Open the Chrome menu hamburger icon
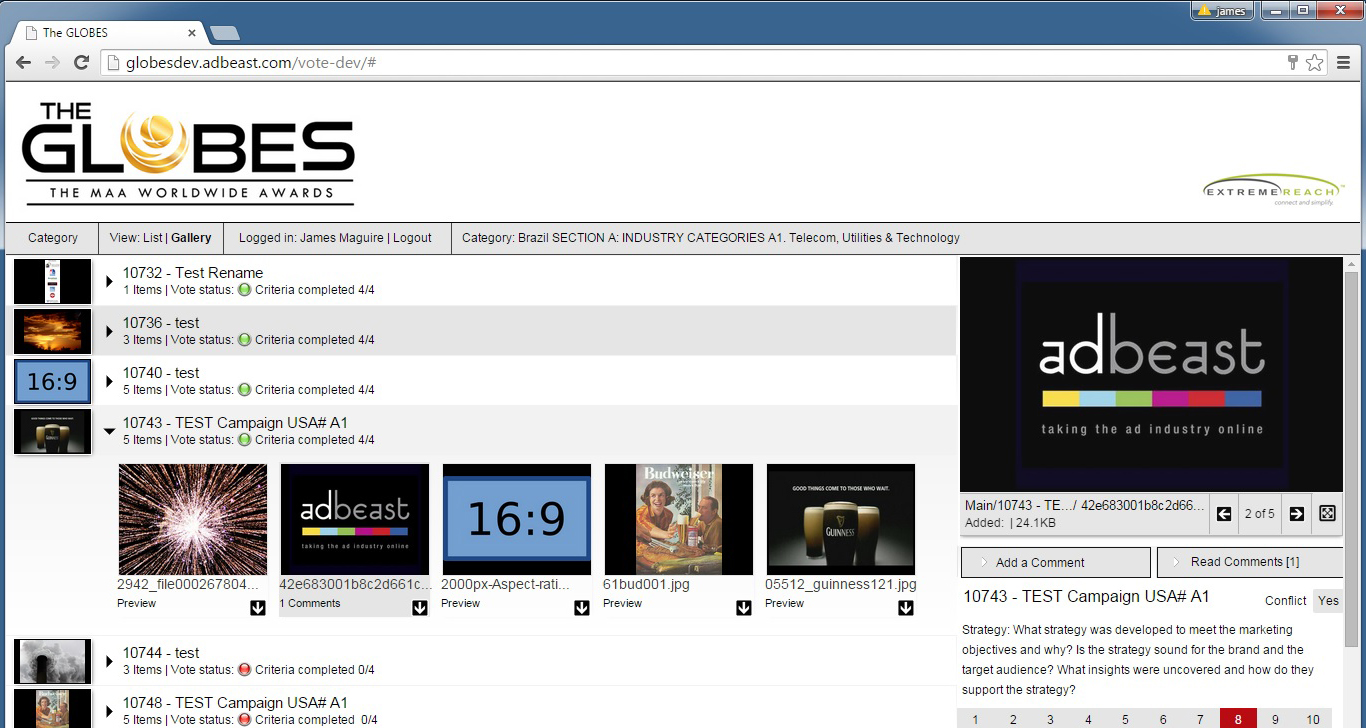The height and width of the screenshot is (728, 1366). point(1343,63)
